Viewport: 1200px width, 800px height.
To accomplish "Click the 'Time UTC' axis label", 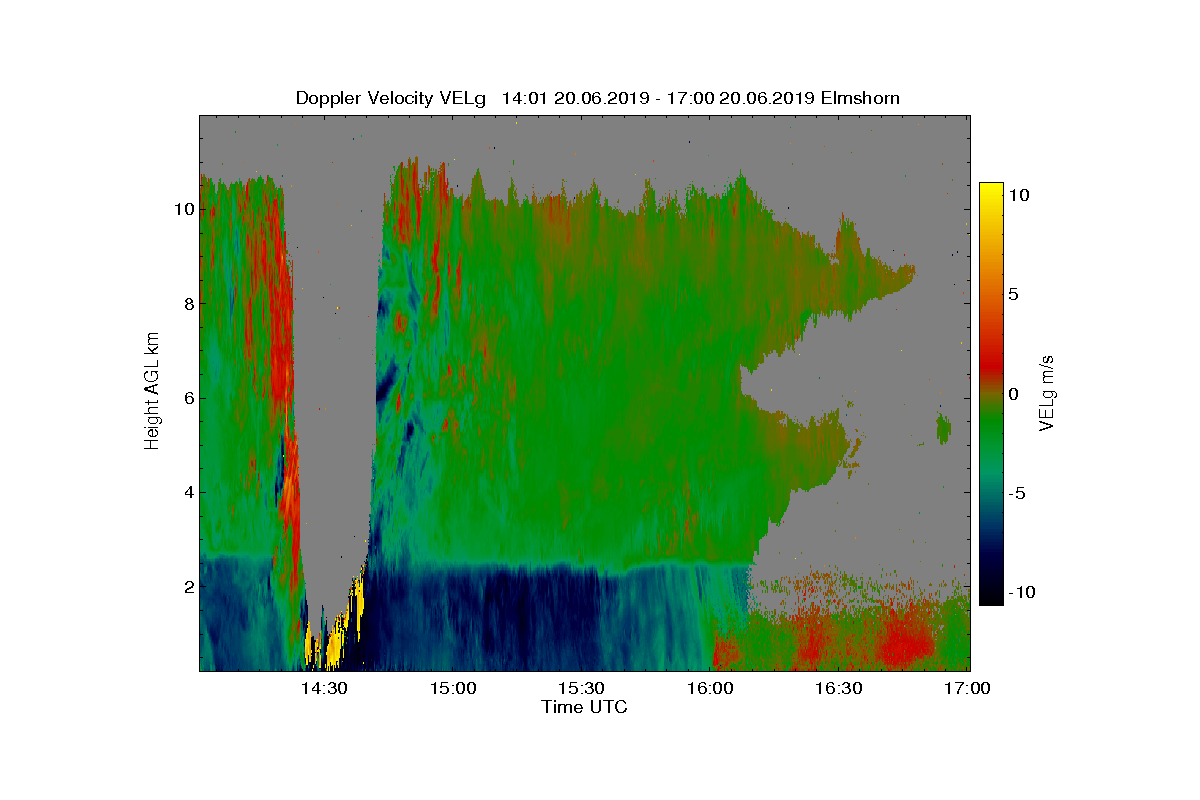I will [x=585, y=707].
